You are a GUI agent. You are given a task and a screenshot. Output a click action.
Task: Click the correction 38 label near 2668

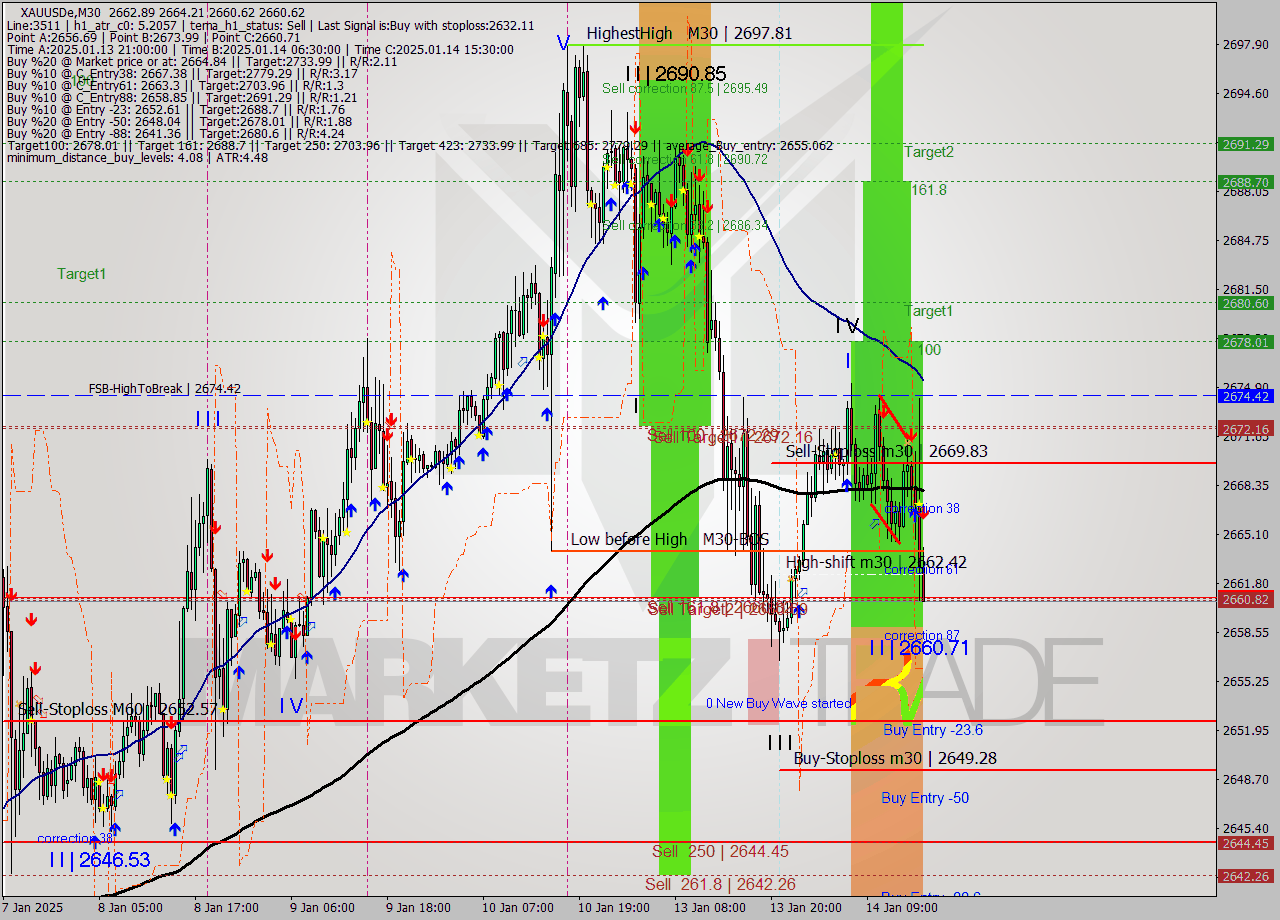tap(922, 508)
